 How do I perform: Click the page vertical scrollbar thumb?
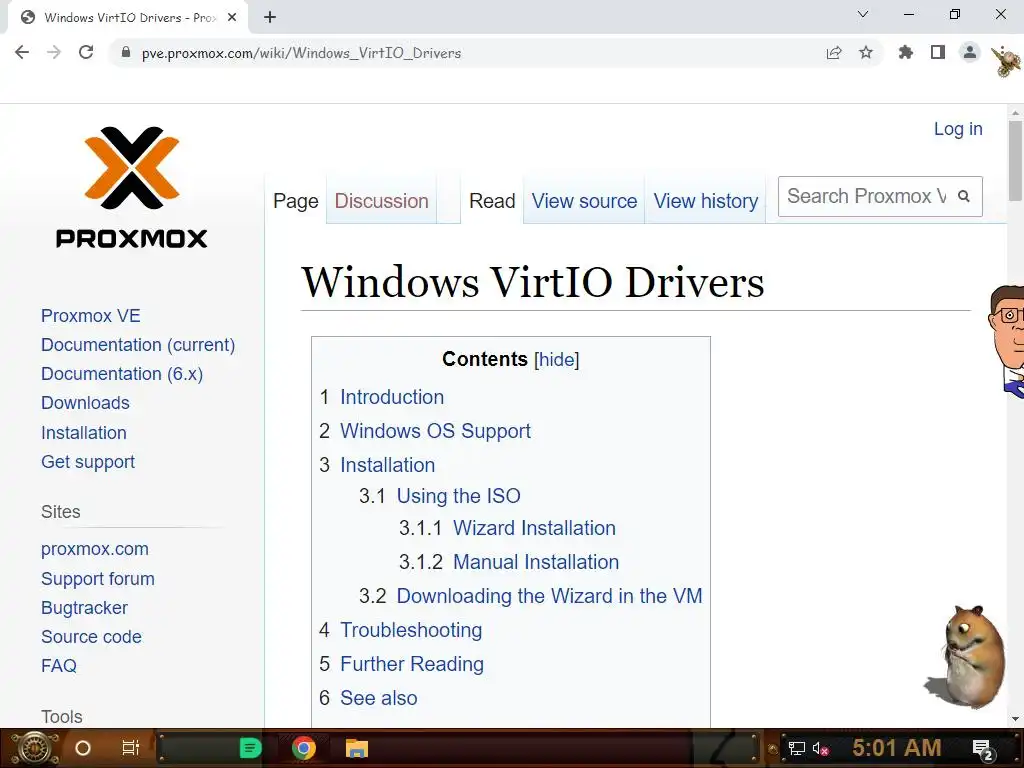point(1015,160)
